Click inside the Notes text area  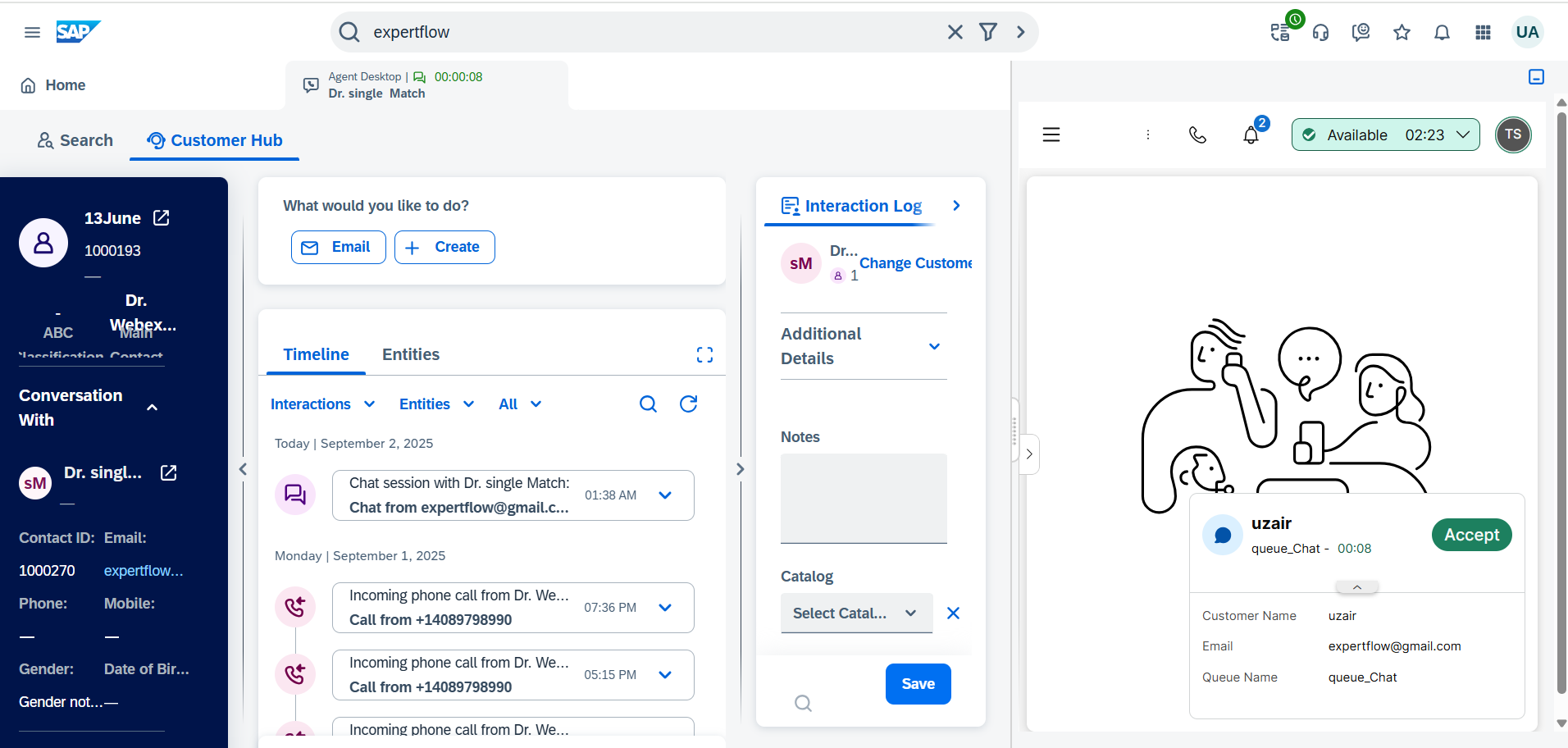point(864,498)
